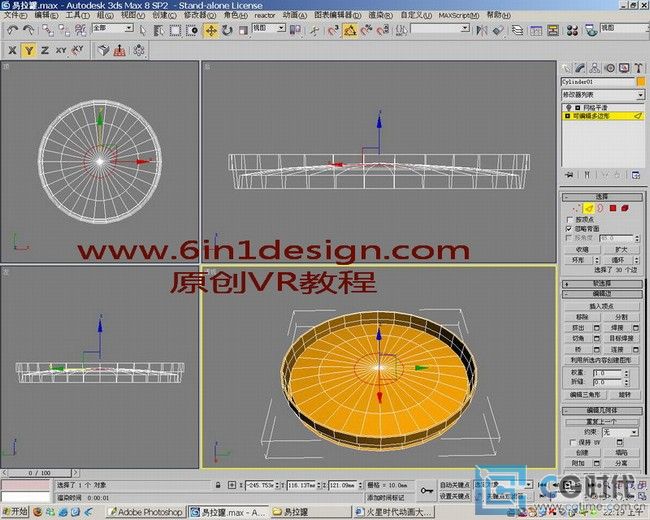650x520 pixels.
Task: Open the Layer Manager icon
Action: coord(517,30)
